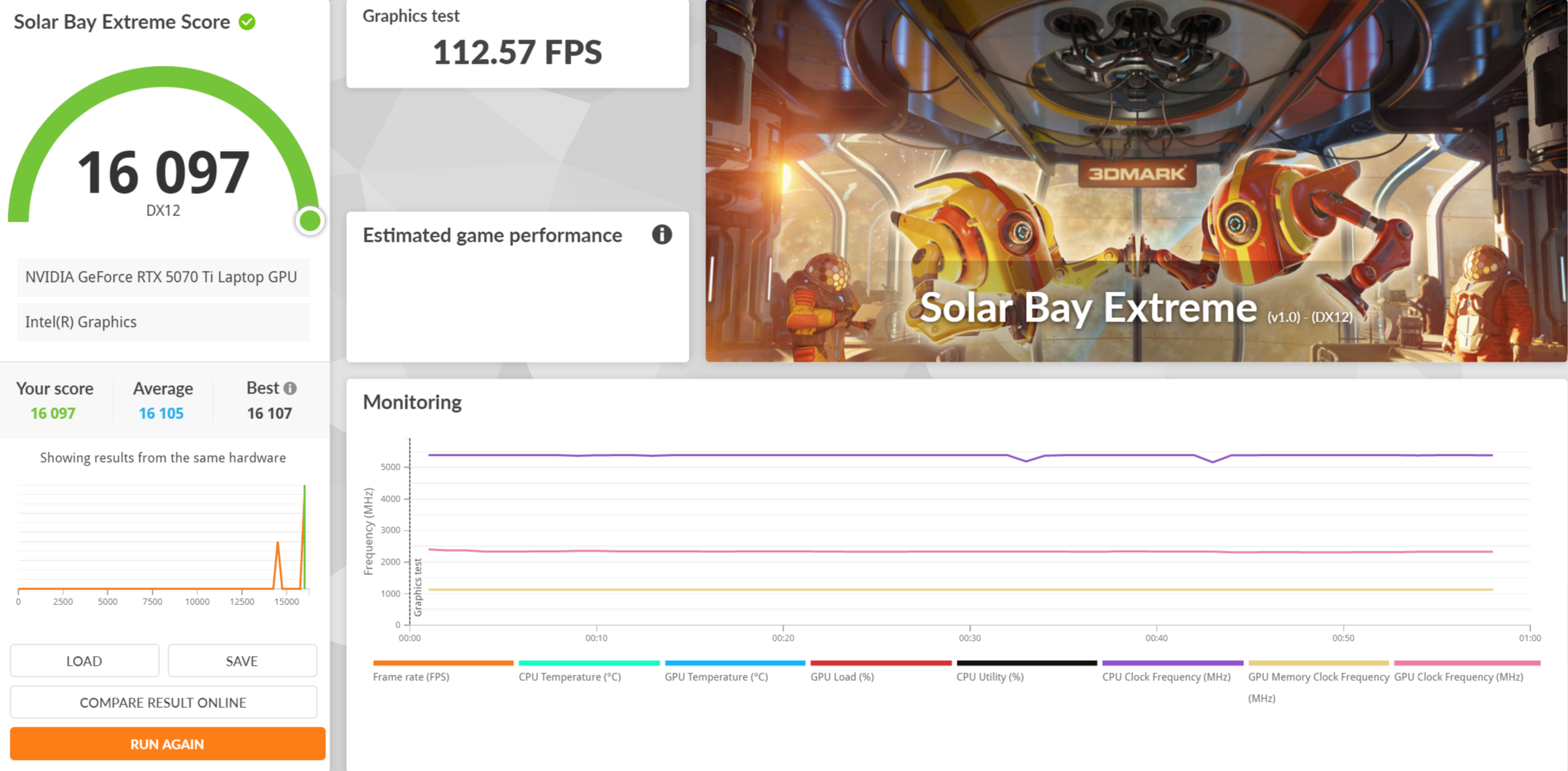
Task: Click the Solar Bay Extreme banner image
Action: point(1135,180)
